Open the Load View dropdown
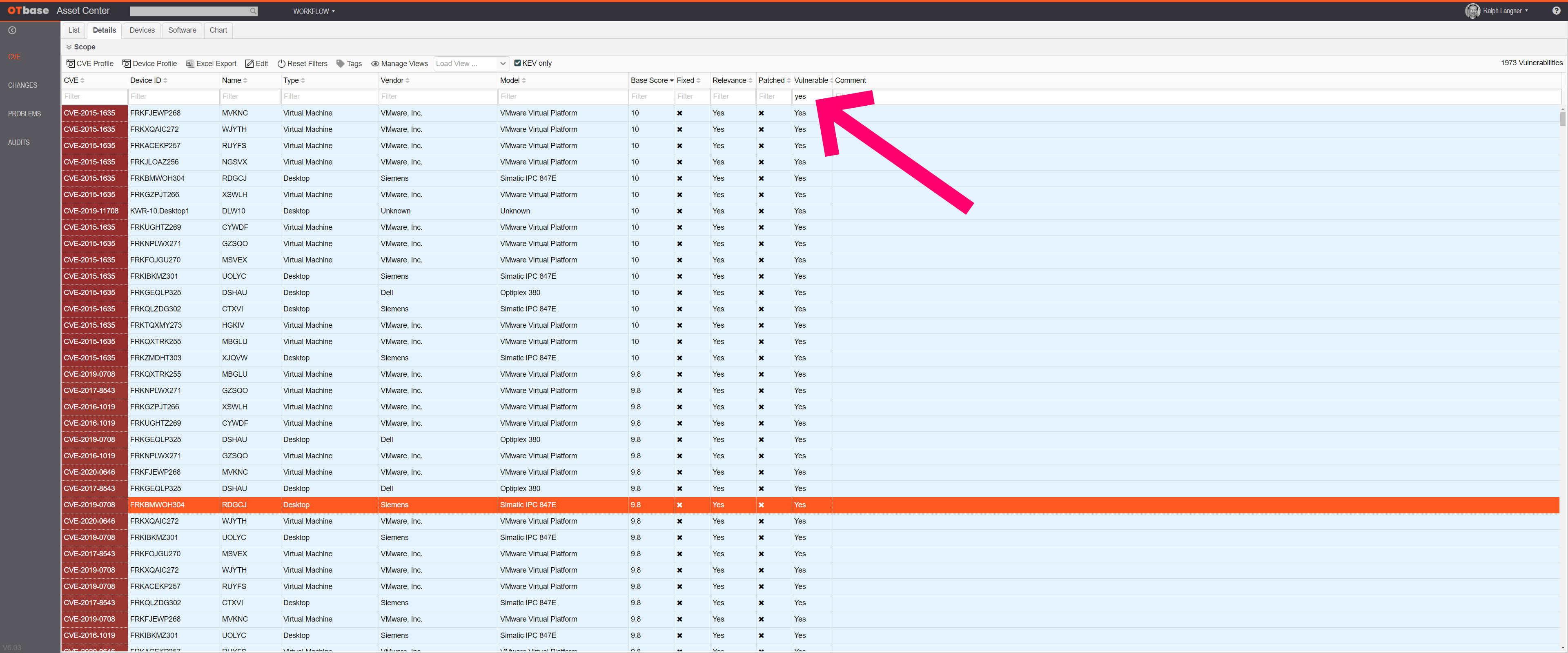Screen dimensions: 1568x653 click(471, 64)
